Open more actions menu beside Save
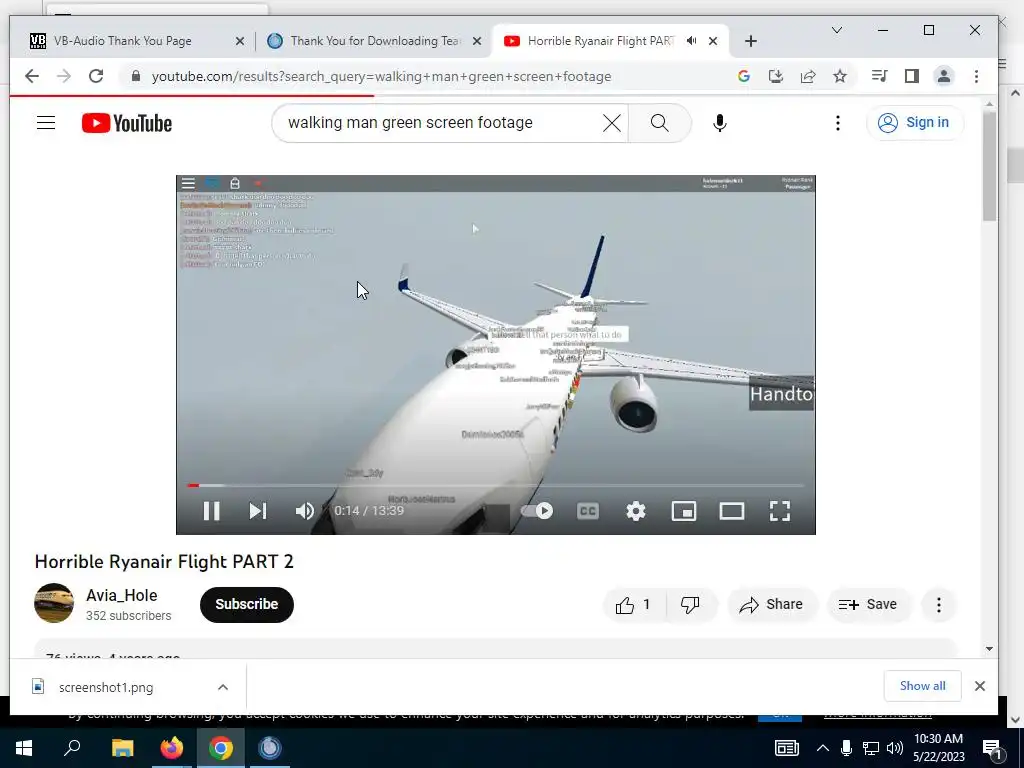This screenshot has width=1024, height=768. [x=938, y=605]
